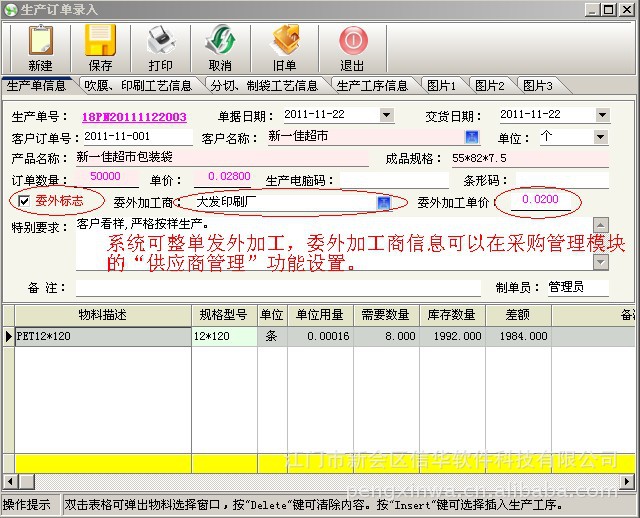Click the 打印 (Print) printer icon
Screen dimensions: 640x518
click(161, 40)
